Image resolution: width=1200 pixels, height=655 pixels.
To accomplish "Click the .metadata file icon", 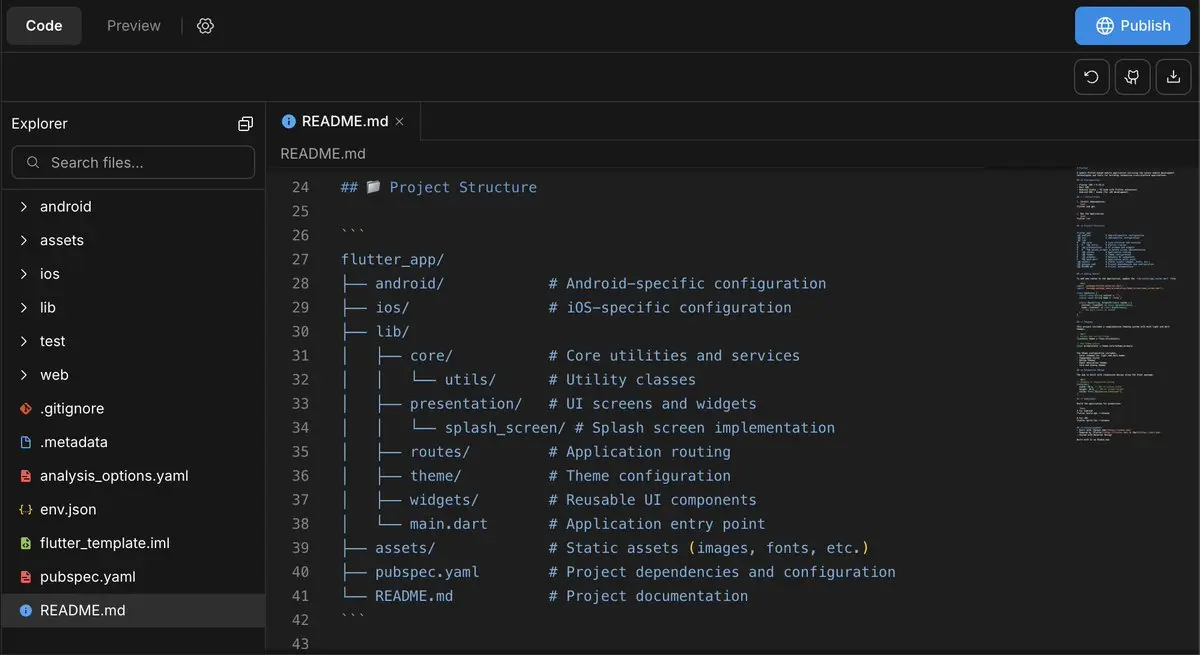I will pyautogui.click(x=26, y=442).
